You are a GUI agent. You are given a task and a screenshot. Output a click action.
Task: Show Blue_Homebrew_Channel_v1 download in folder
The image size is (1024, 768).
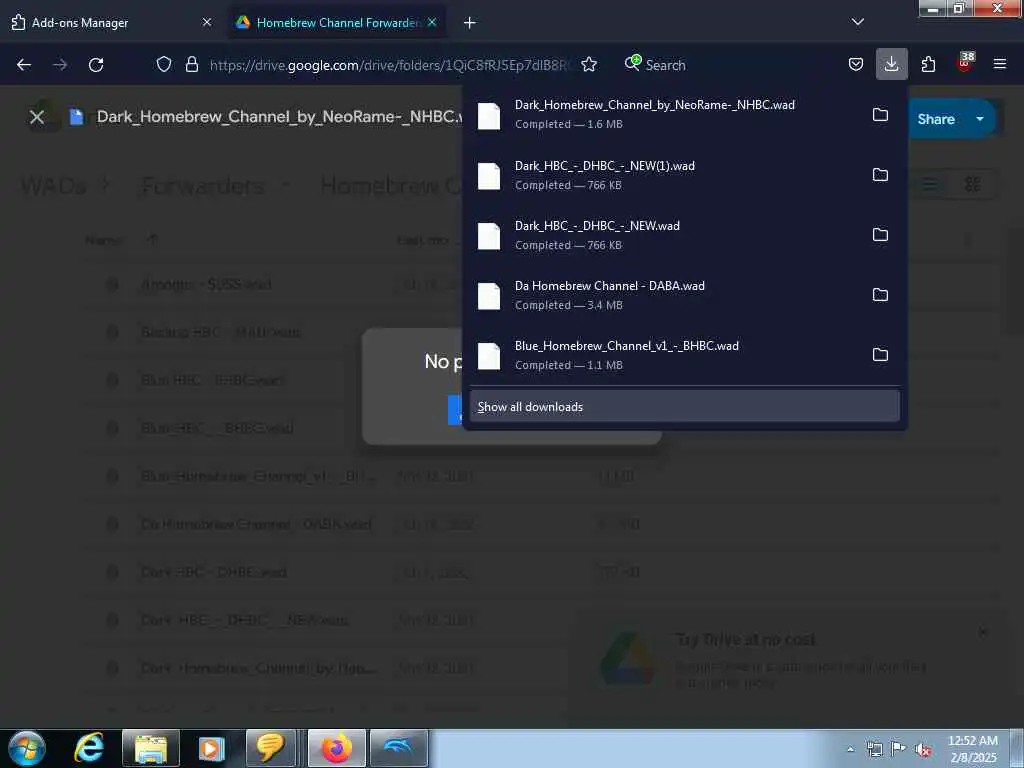pos(880,355)
